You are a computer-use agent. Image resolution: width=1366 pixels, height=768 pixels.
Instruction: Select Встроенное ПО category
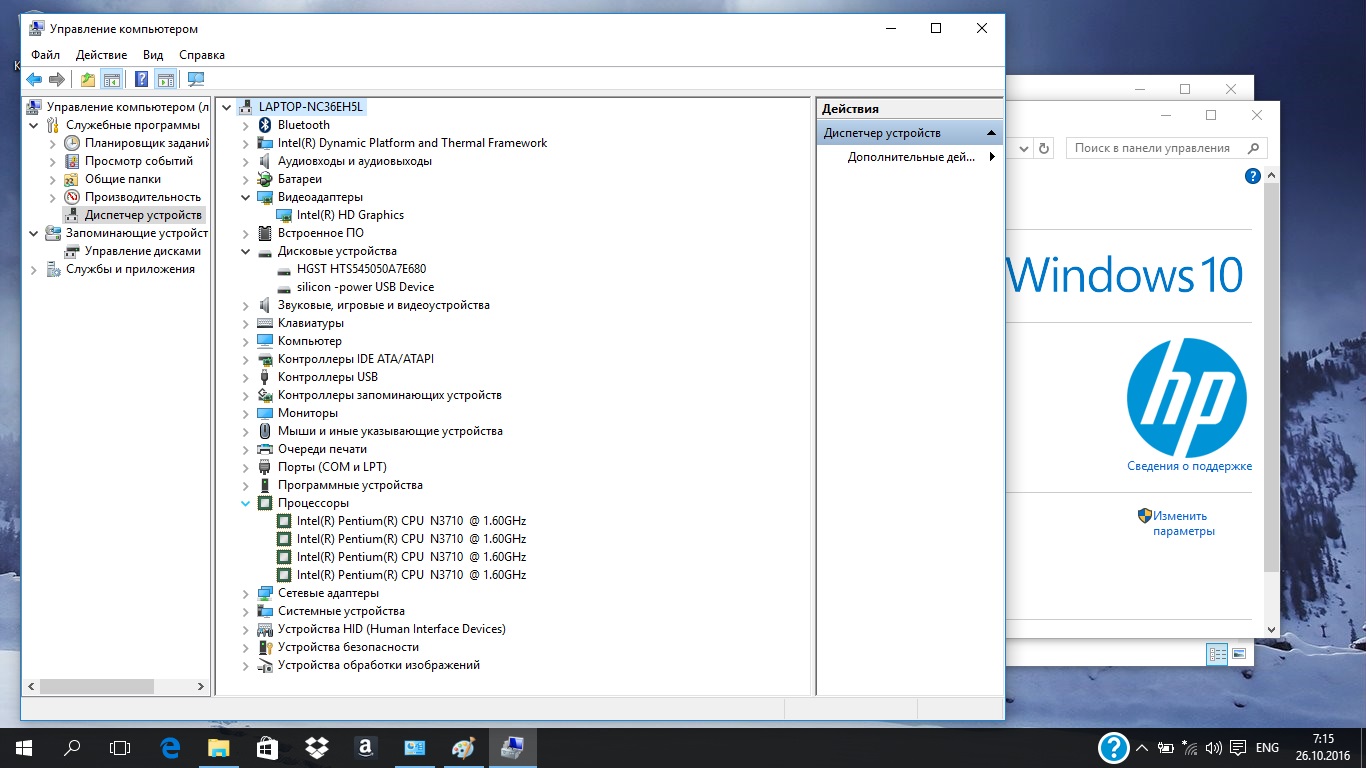(x=320, y=233)
